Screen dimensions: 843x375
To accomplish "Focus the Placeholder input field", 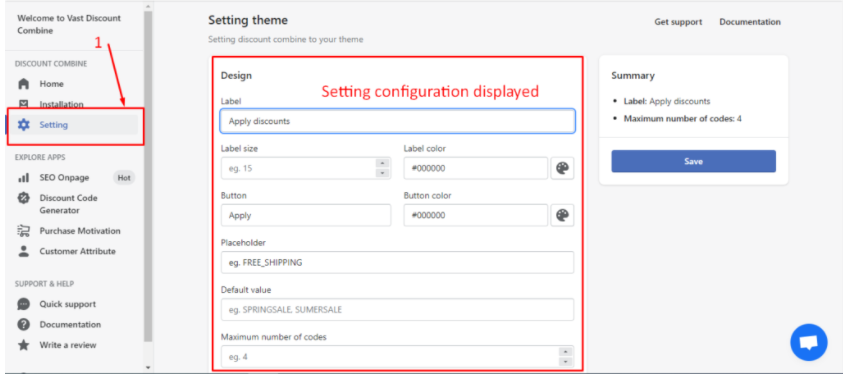I will 397,262.
